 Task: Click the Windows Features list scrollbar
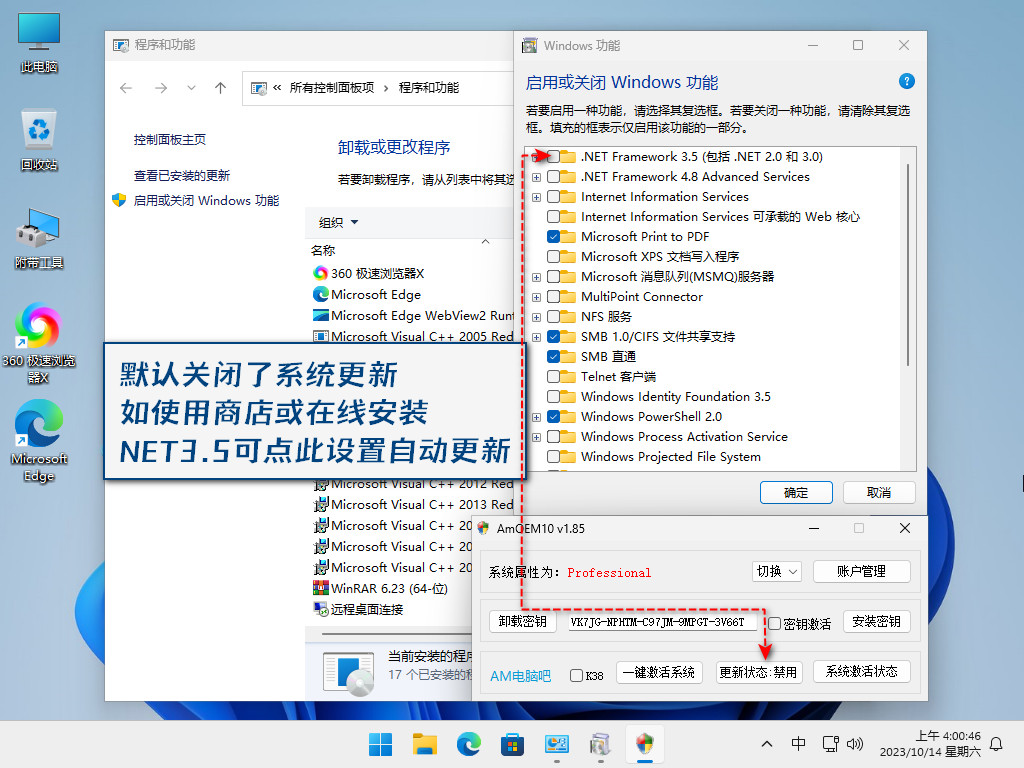pos(908,264)
